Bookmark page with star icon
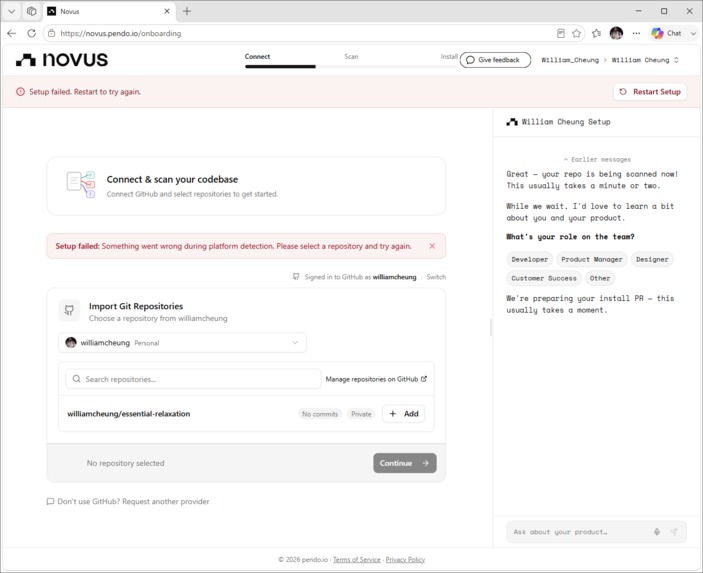The image size is (703, 573). coord(577,33)
